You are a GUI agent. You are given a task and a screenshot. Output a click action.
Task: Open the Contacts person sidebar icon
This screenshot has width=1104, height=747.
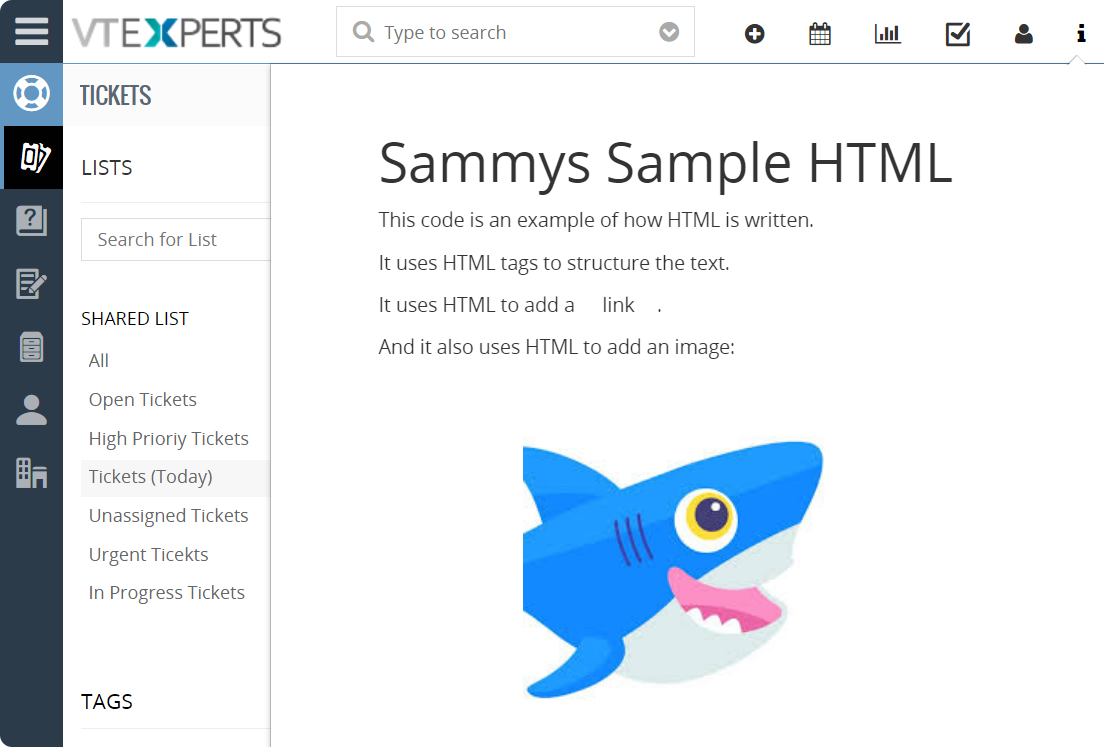tap(32, 410)
